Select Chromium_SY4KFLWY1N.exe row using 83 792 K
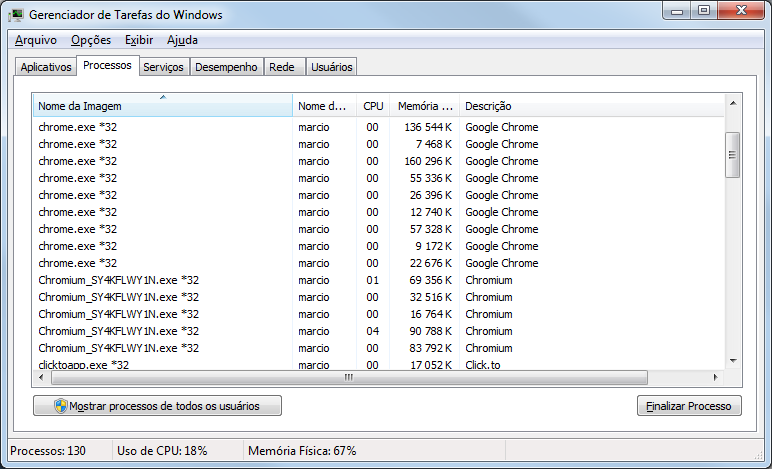772x469 pixels. pyautogui.click(x=379, y=348)
